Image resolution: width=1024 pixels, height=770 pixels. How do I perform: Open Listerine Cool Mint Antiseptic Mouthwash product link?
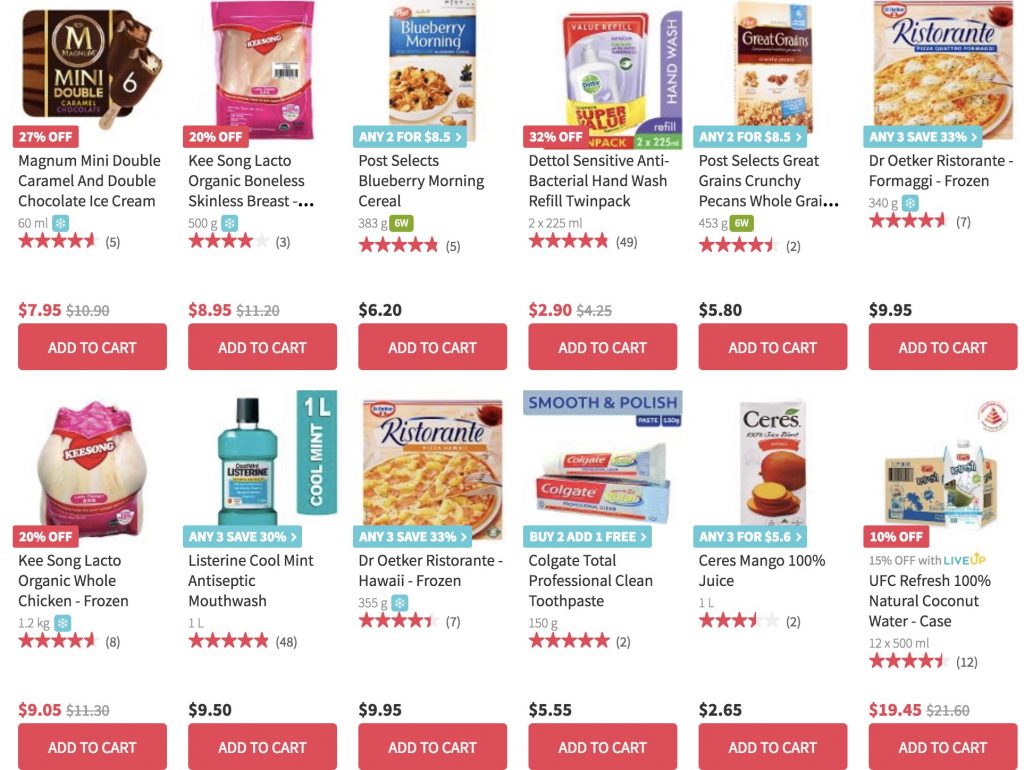pos(251,581)
